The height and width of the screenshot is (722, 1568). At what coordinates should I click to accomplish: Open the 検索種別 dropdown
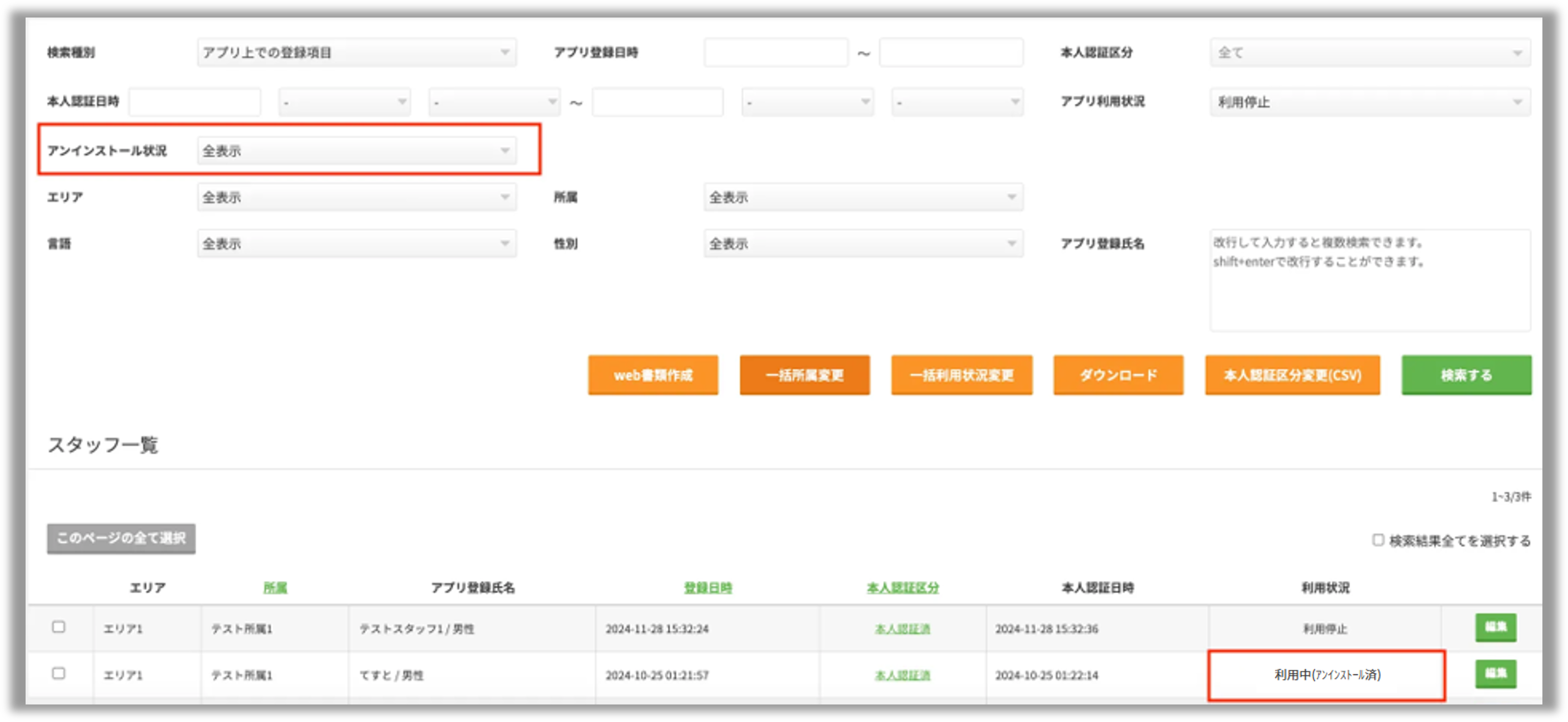click(x=357, y=53)
